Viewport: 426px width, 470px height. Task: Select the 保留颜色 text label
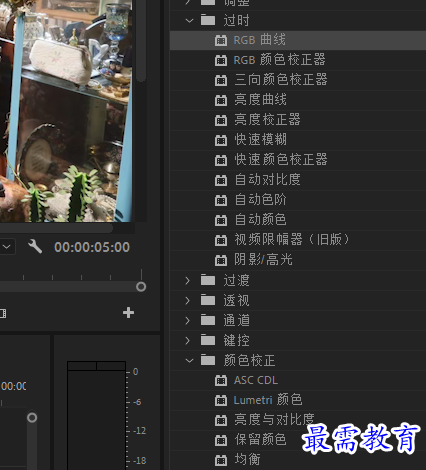[x=260, y=440]
